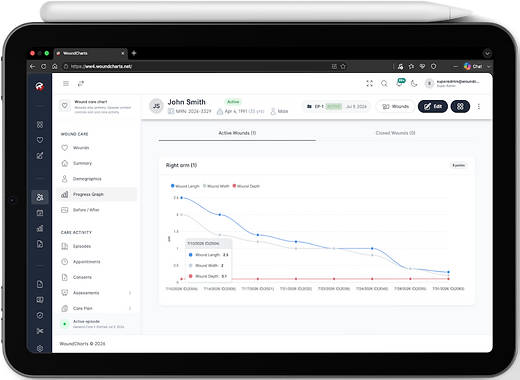Click the edit pencil icon in dark sidebar

tap(40, 155)
